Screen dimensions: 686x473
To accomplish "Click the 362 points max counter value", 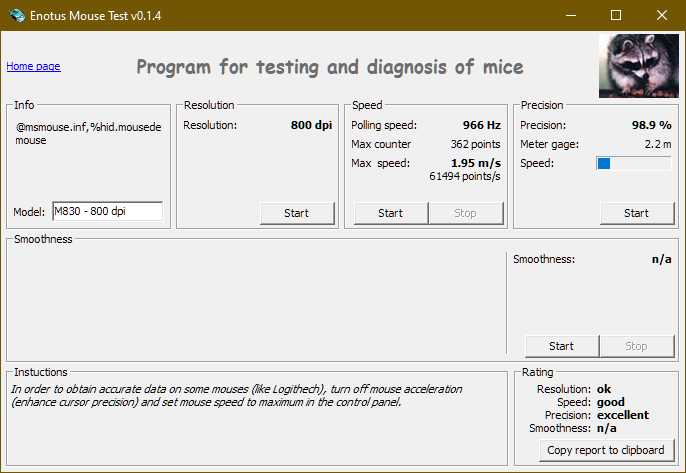I will click(x=476, y=144).
